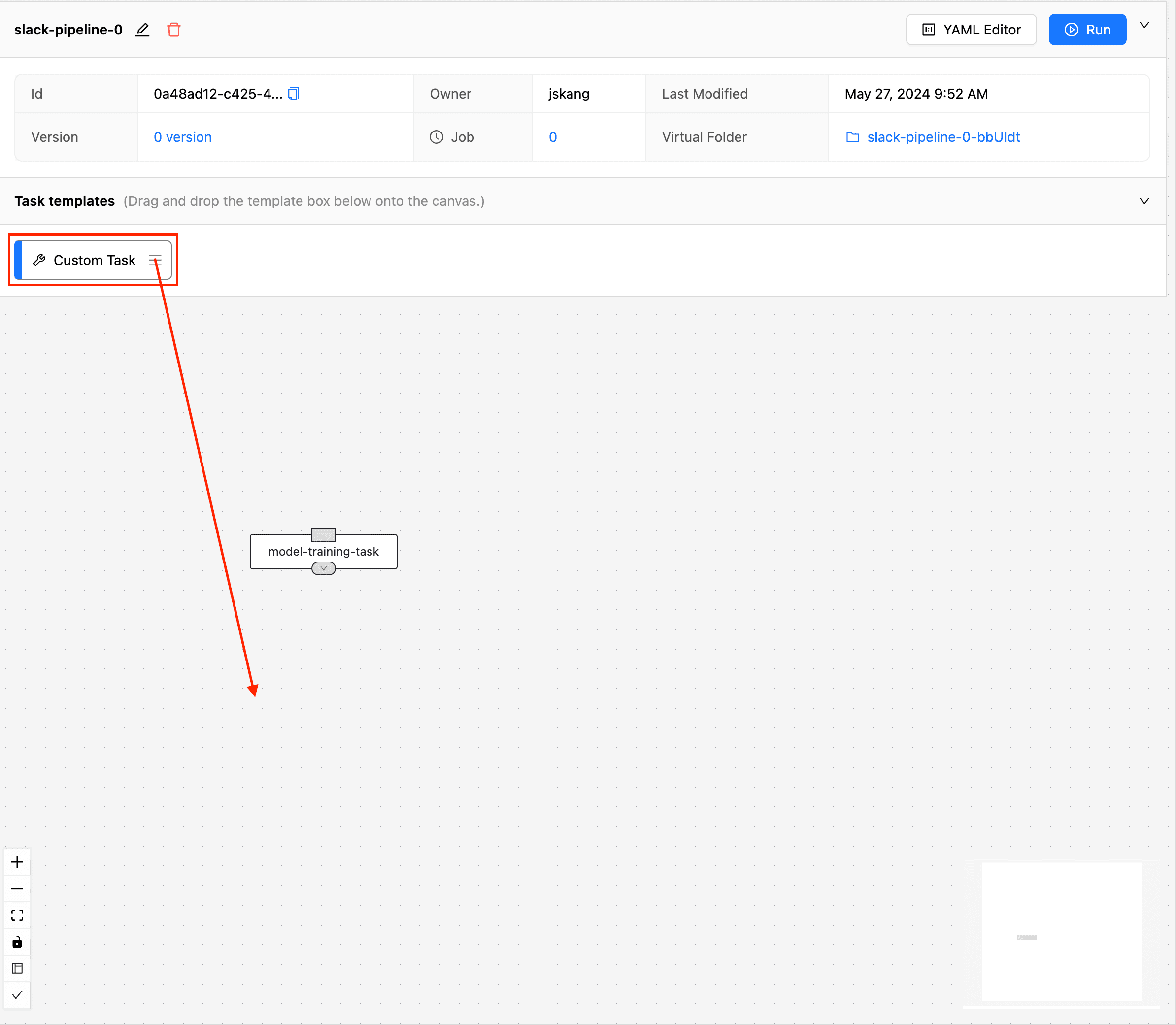Click the Id value 0a48ad12-c425-4...
Viewport: 1176px width, 1025px height.
(x=218, y=94)
